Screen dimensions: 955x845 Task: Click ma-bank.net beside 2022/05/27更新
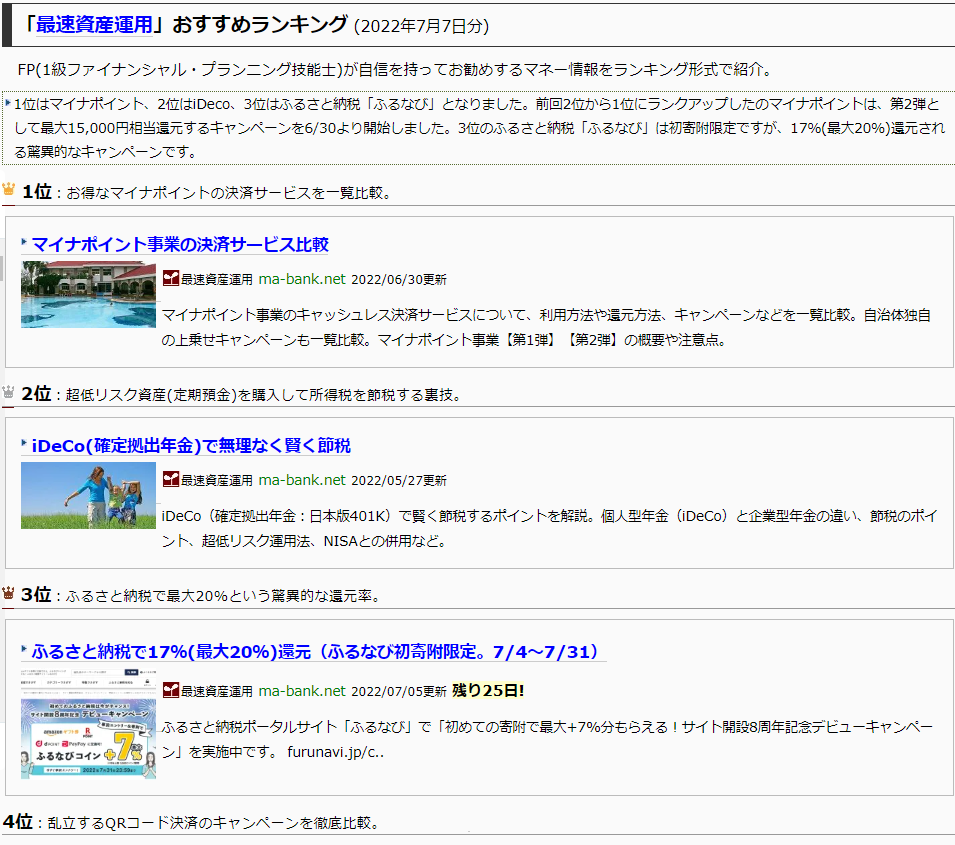tap(302, 480)
